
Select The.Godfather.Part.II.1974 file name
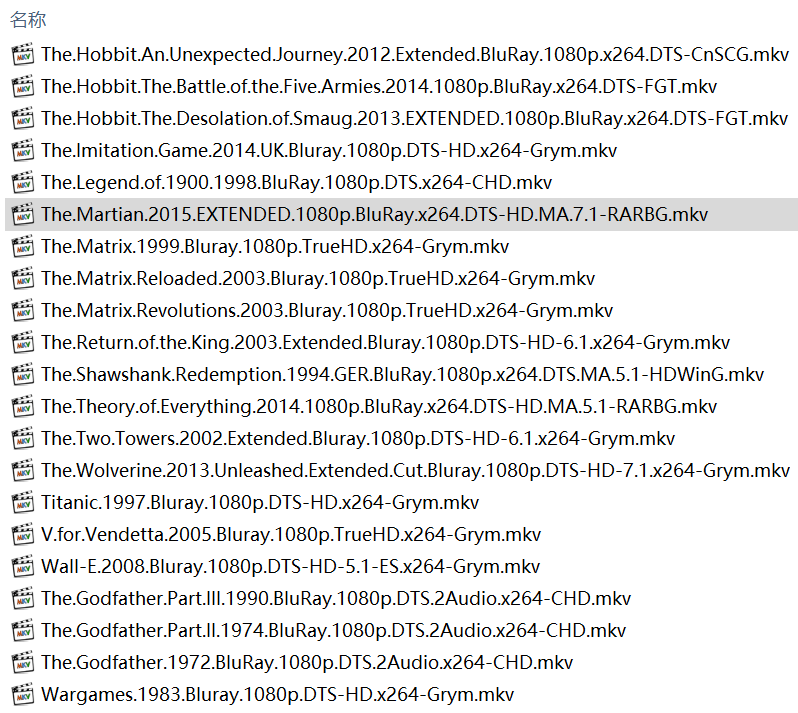click(333, 631)
